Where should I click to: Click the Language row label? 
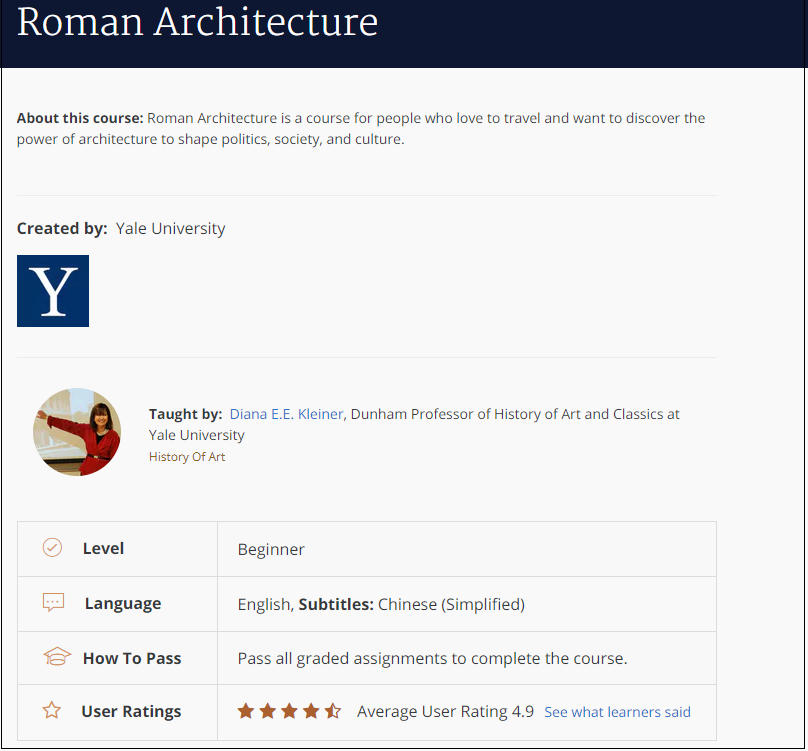(x=123, y=604)
